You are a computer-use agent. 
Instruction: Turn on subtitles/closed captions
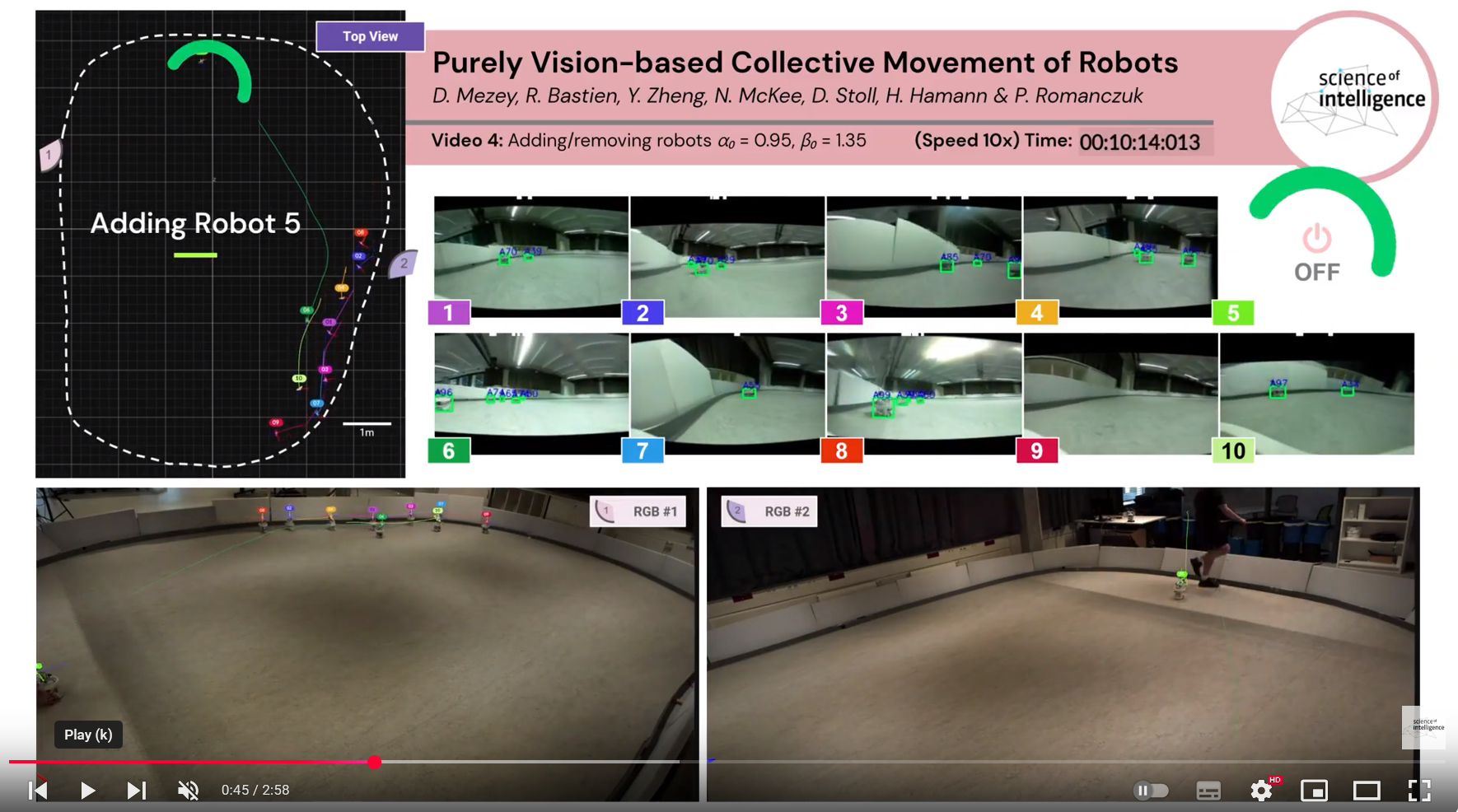(x=1208, y=791)
